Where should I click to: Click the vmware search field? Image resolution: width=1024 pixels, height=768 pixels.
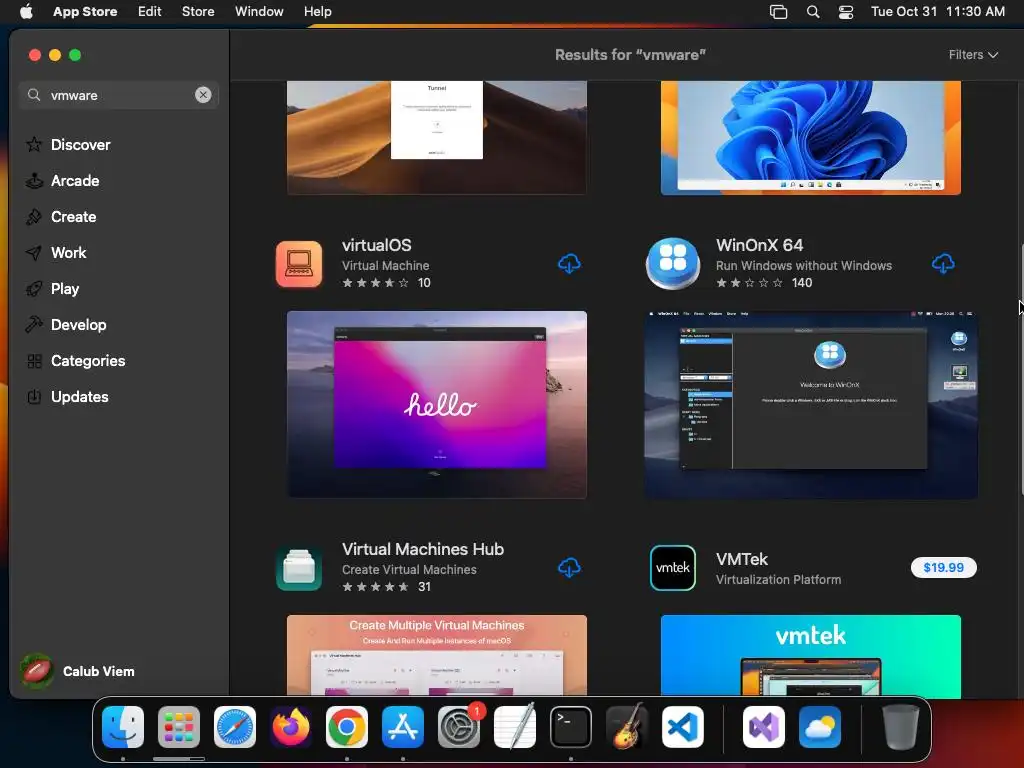coord(119,95)
